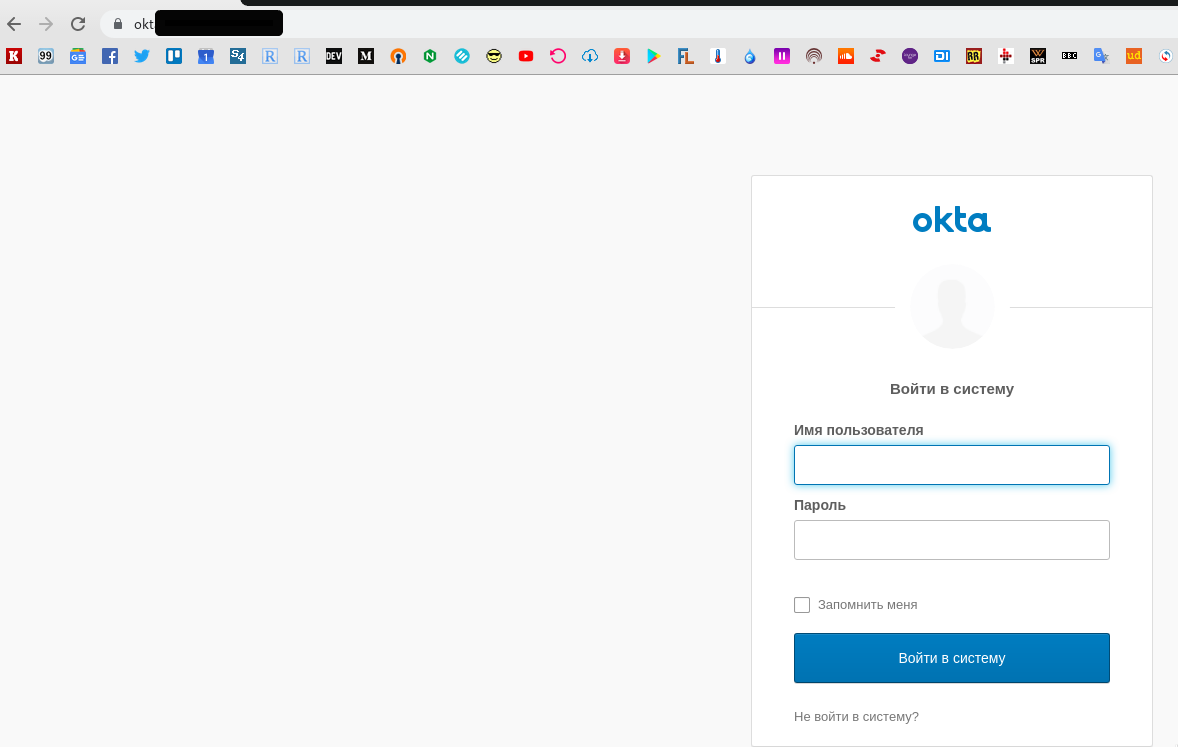Open the blue water drop bookmark
The width and height of the screenshot is (1178, 747).
click(x=750, y=56)
